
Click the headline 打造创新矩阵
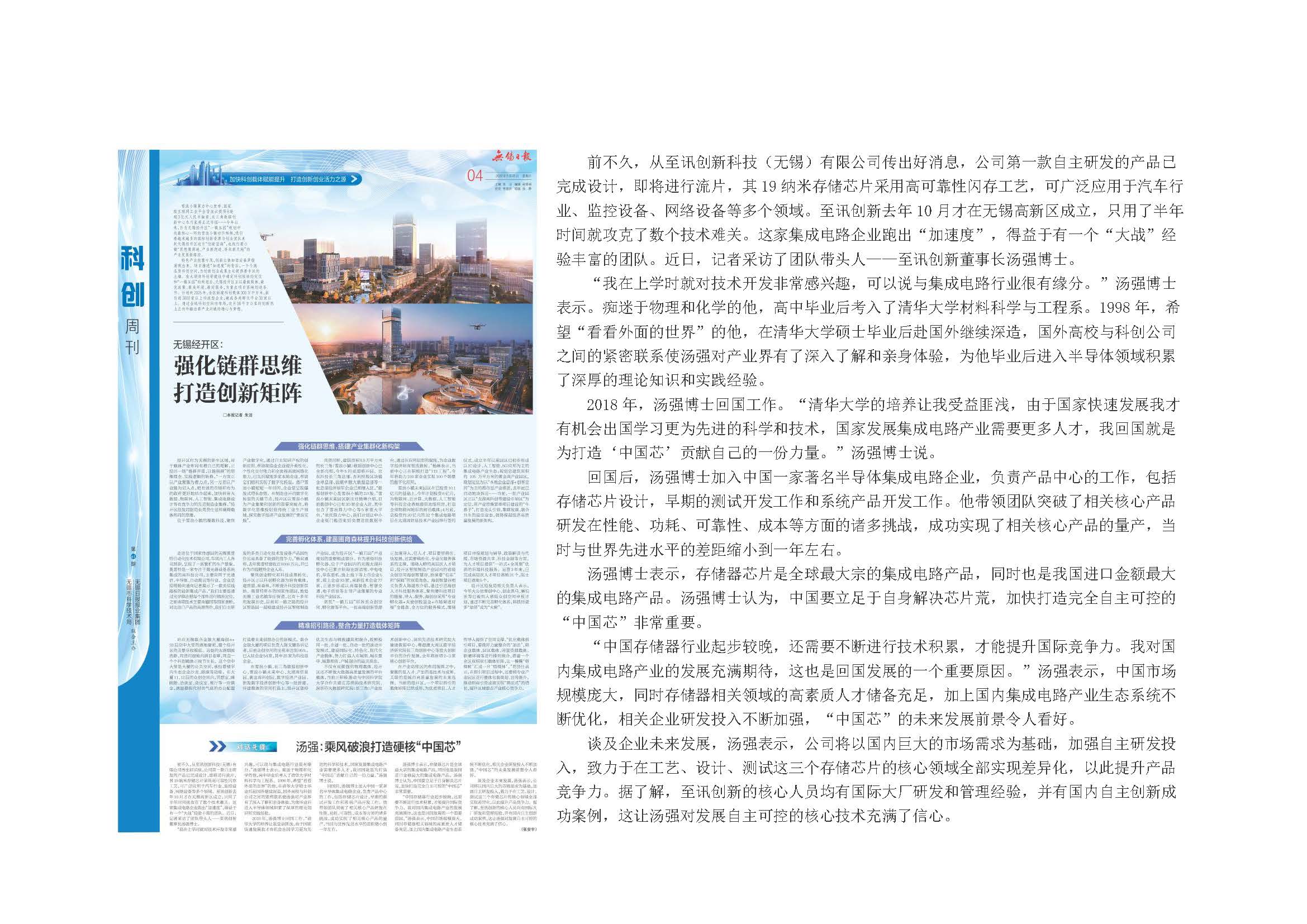point(238,393)
